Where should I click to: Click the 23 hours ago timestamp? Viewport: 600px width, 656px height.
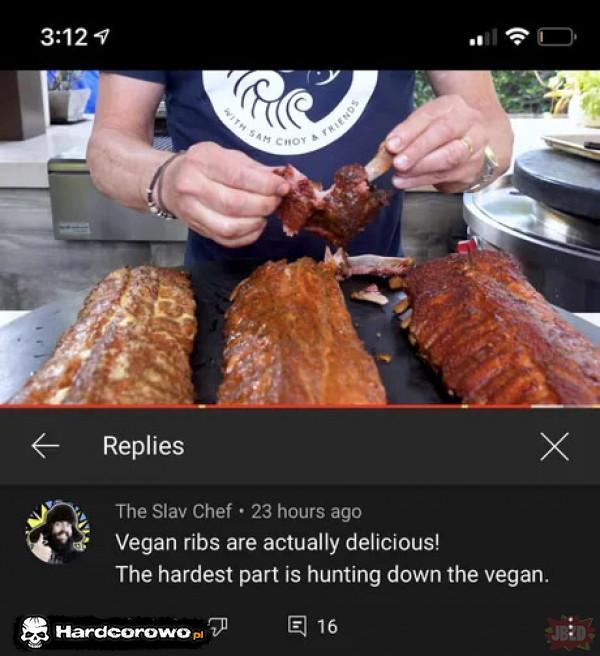click(306, 511)
